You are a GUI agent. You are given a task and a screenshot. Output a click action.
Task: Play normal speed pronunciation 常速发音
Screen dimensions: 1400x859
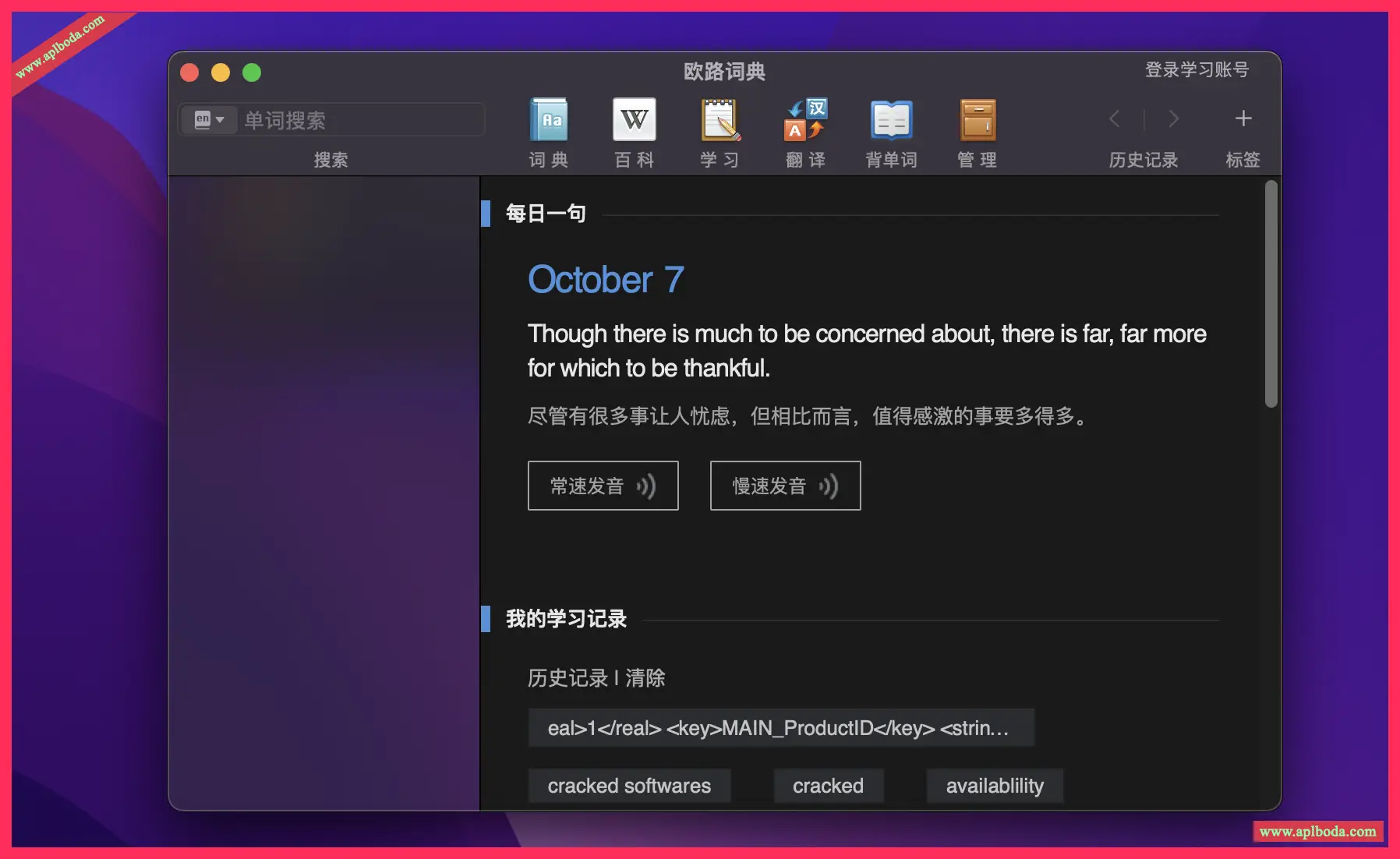(x=603, y=486)
